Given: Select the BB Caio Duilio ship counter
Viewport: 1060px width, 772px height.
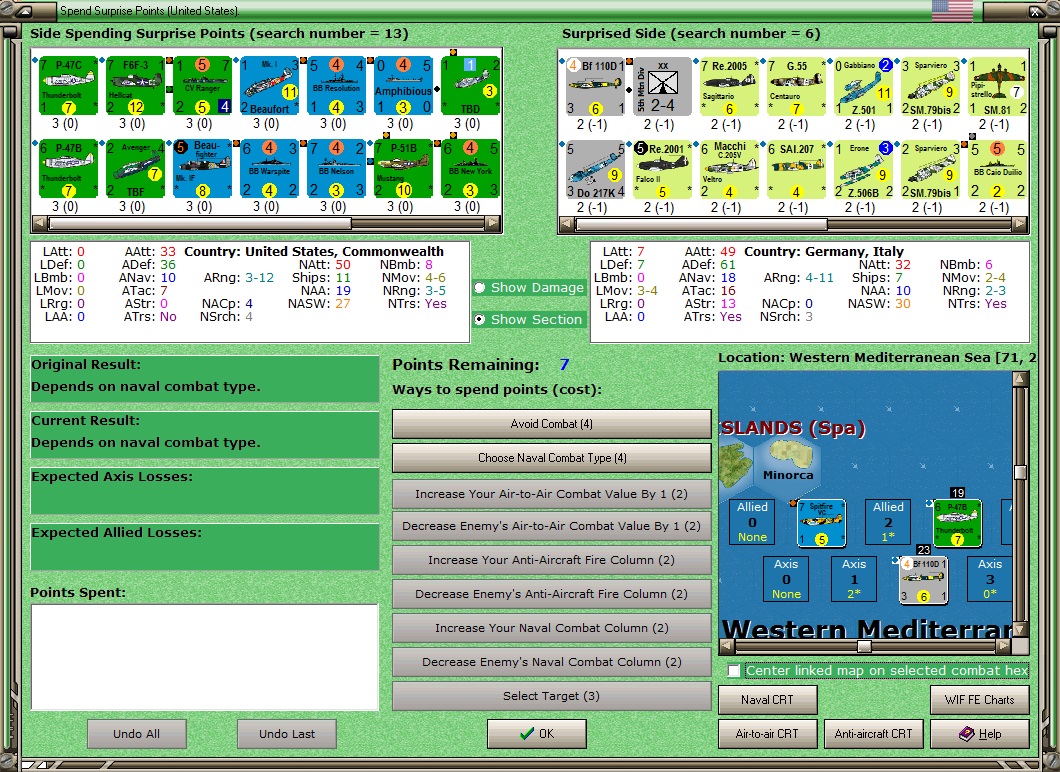Looking at the screenshot, I should (x=997, y=170).
